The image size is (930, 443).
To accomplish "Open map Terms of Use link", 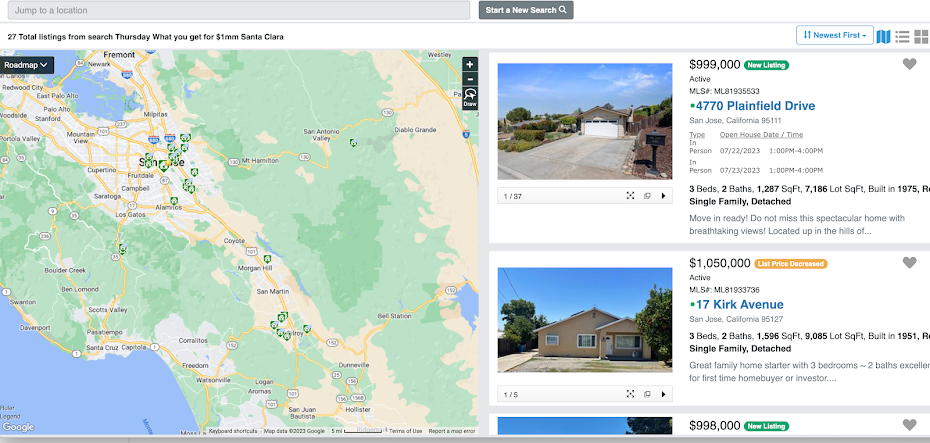I will pos(406,431).
